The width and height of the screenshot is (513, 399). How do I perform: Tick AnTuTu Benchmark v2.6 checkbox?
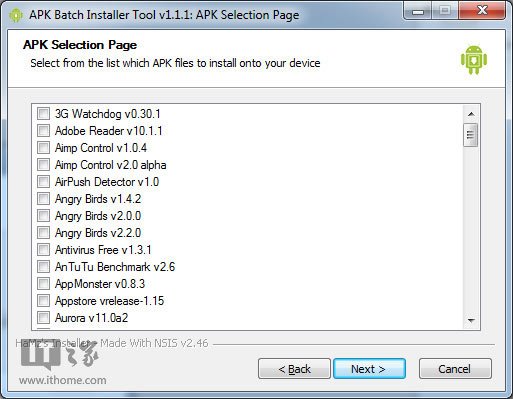(x=43, y=266)
